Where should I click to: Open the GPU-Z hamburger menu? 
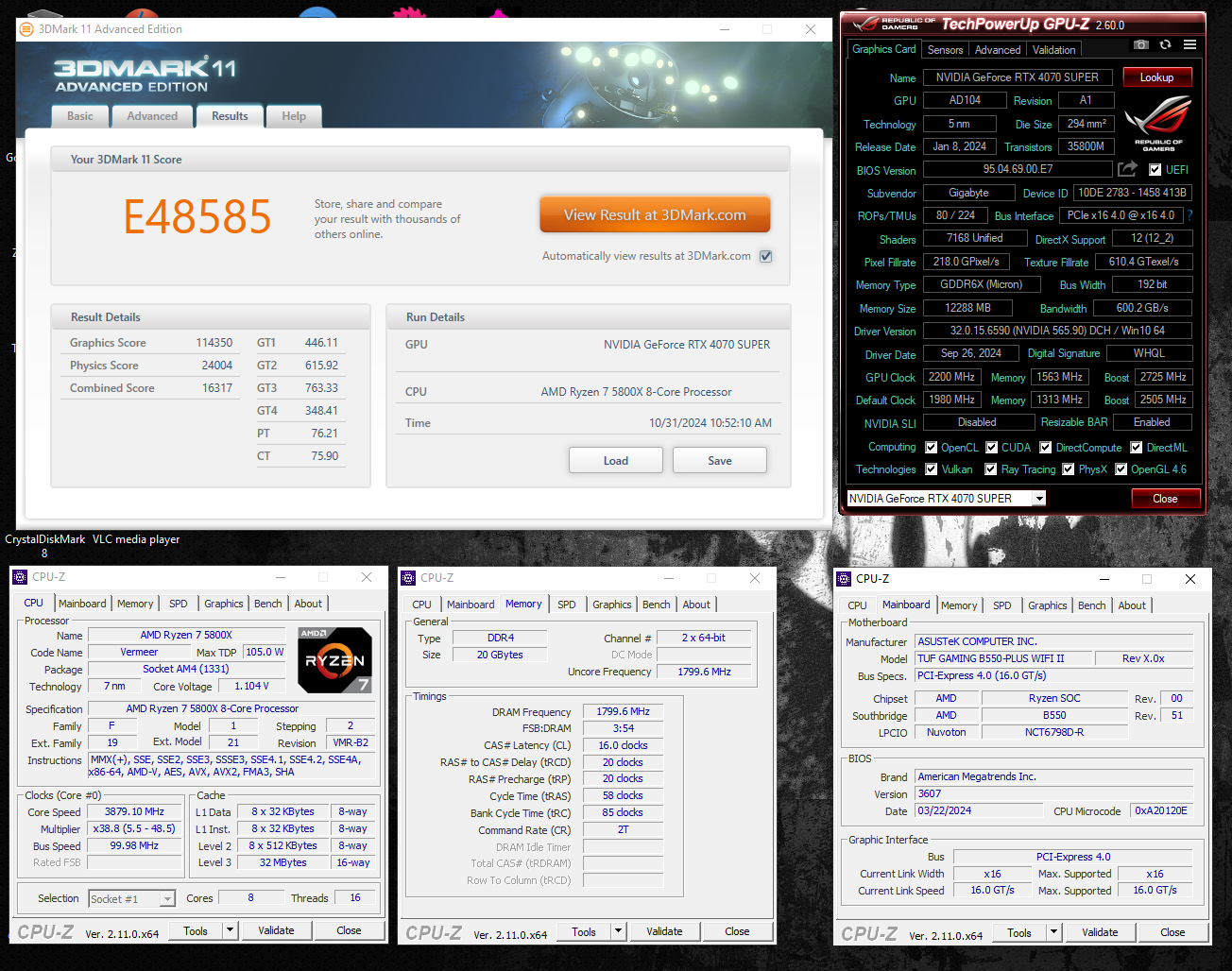(x=1189, y=44)
